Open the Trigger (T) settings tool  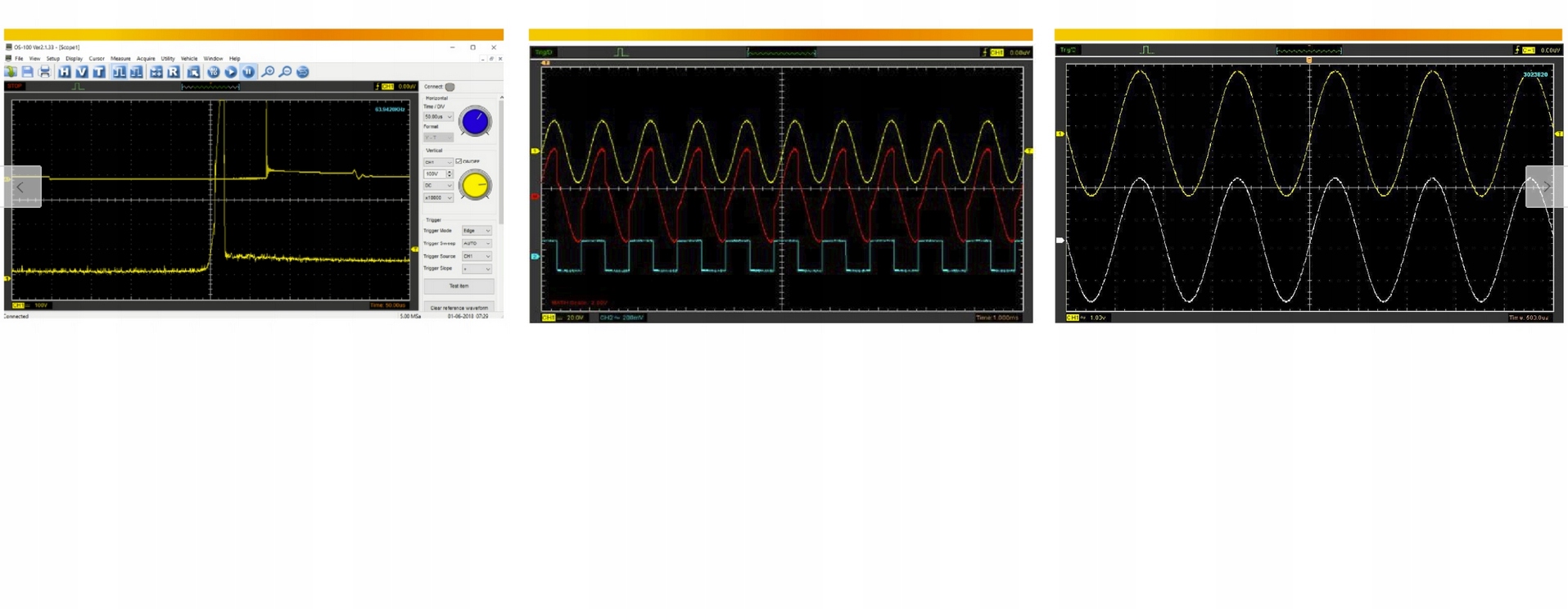point(98,72)
